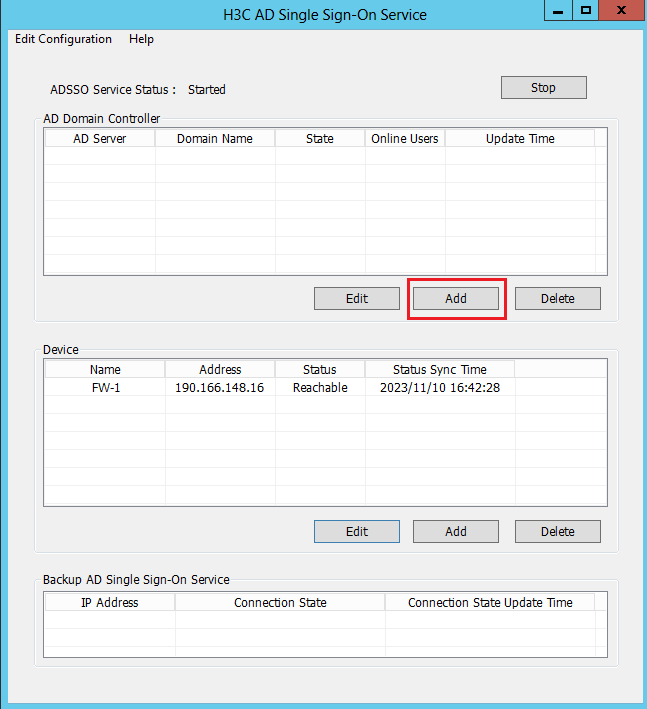
Task: Close the H3C AD Single Sign-On window
Action: (622, 10)
